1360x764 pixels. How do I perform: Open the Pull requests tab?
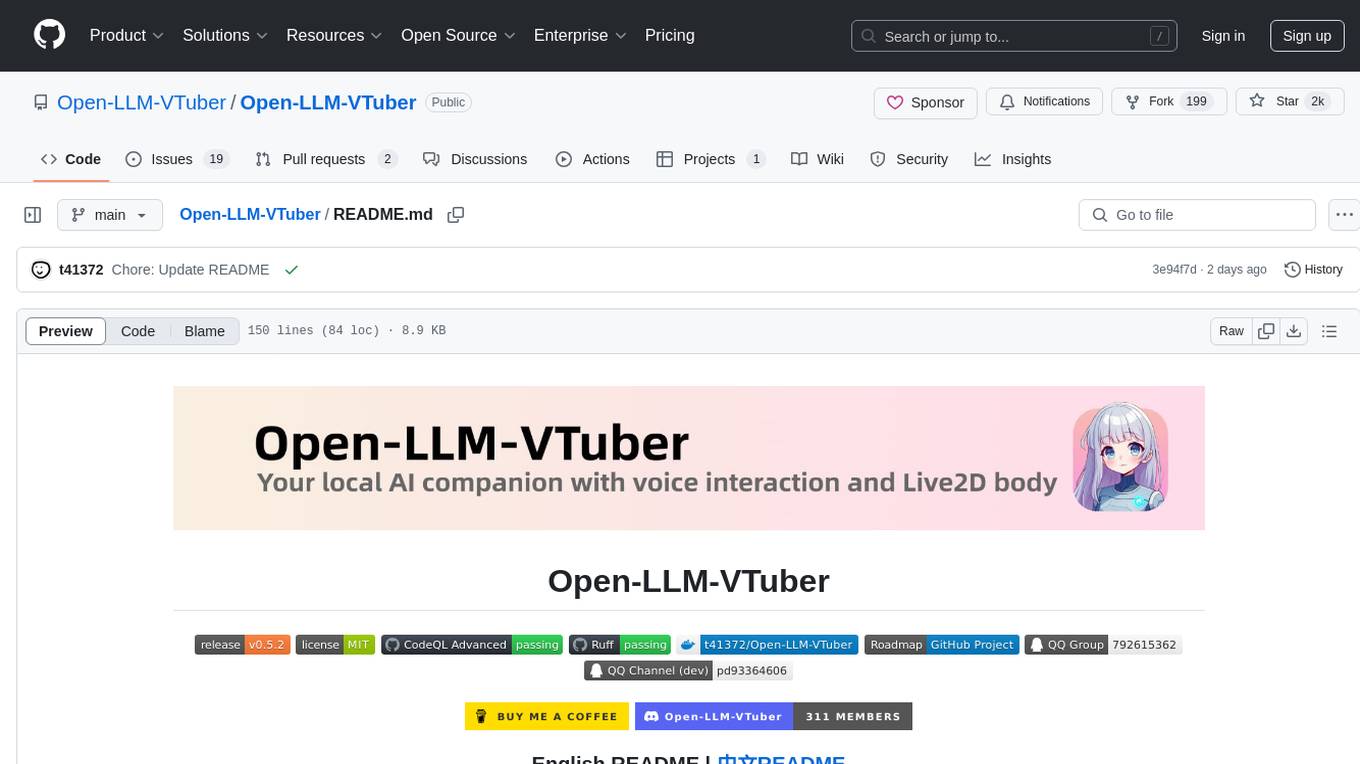click(326, 159)
